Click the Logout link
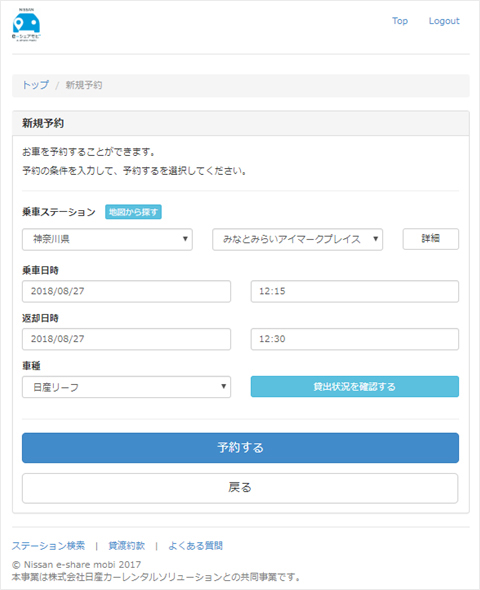 (x=444, y=21)
